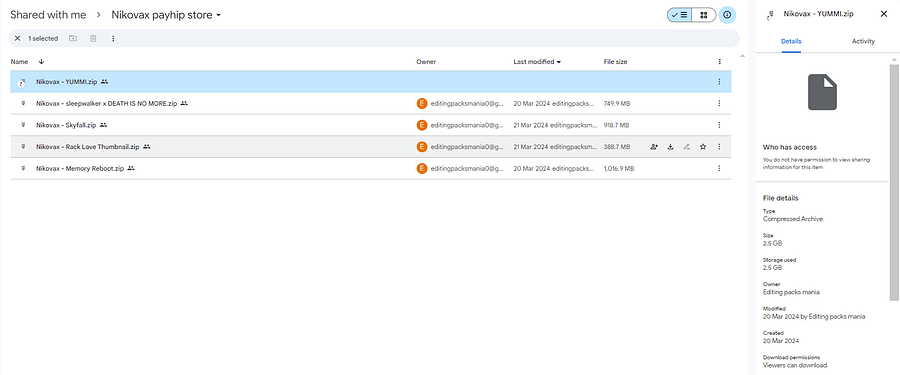Click the 1 selected count label
900x375 pixels.
point(43,38)
